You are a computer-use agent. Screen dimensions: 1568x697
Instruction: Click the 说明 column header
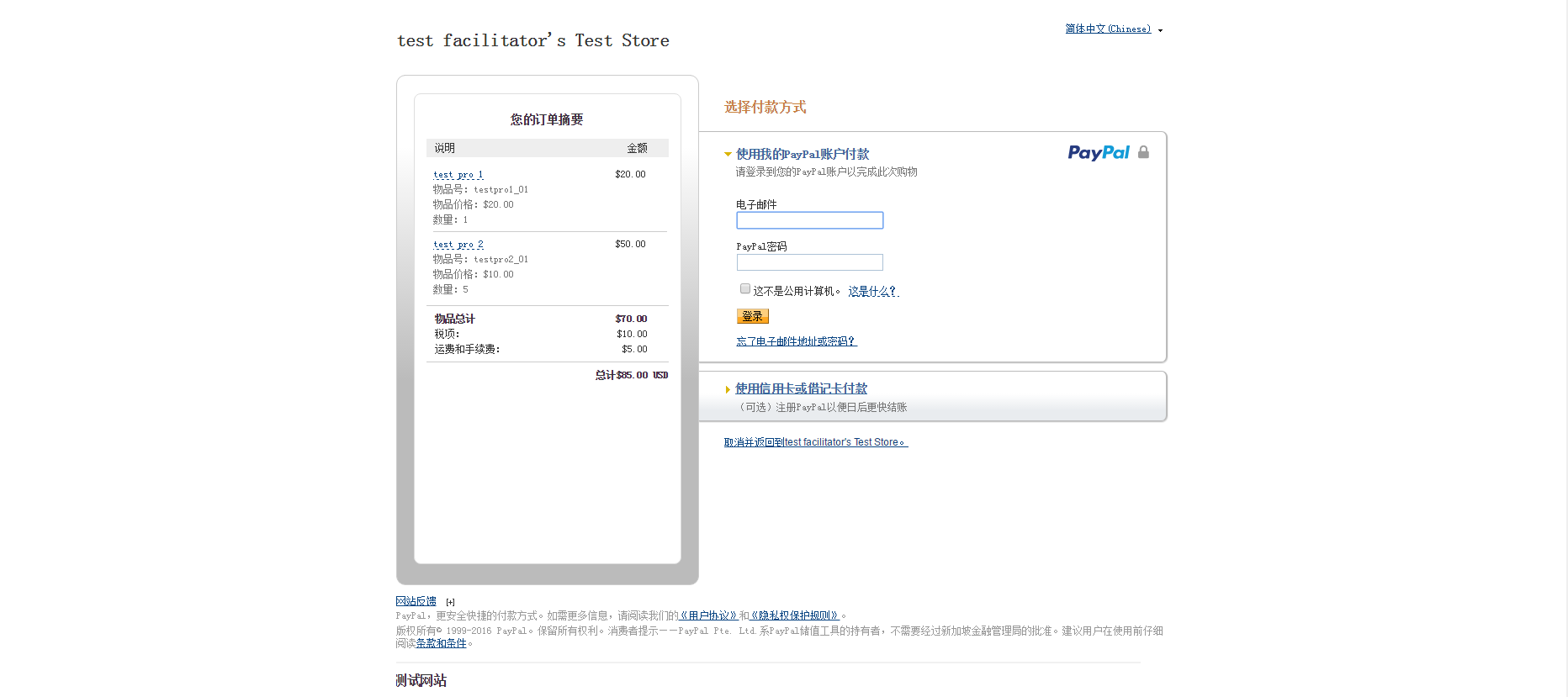pyautogui.click(x=444, y=148)
